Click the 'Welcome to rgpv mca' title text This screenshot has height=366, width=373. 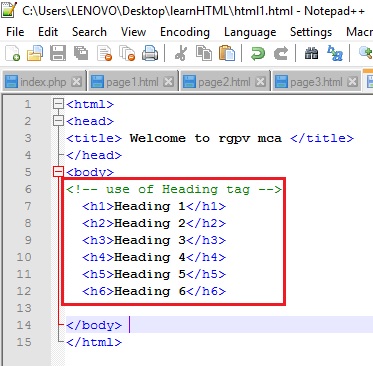click(x=206, y=138)
